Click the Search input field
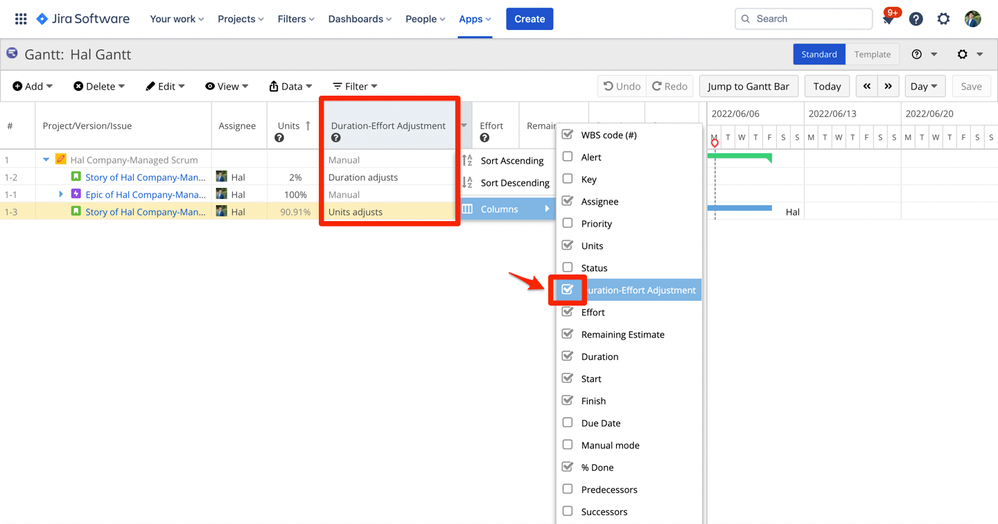The image size is (998, 524). pos(803,19)
